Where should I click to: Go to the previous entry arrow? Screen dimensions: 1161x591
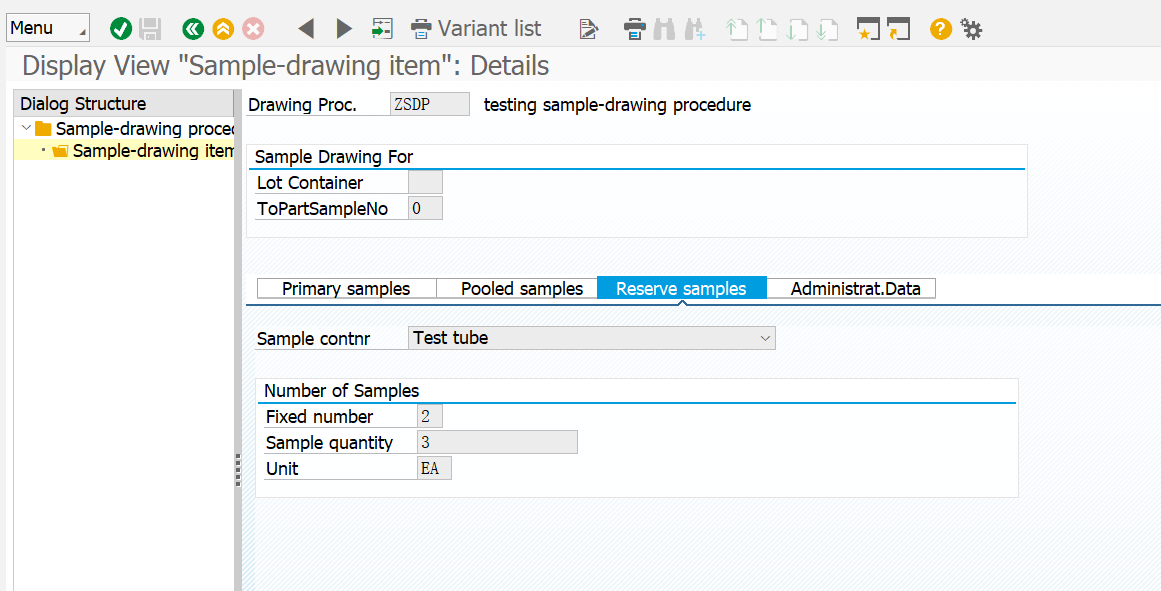307,29
